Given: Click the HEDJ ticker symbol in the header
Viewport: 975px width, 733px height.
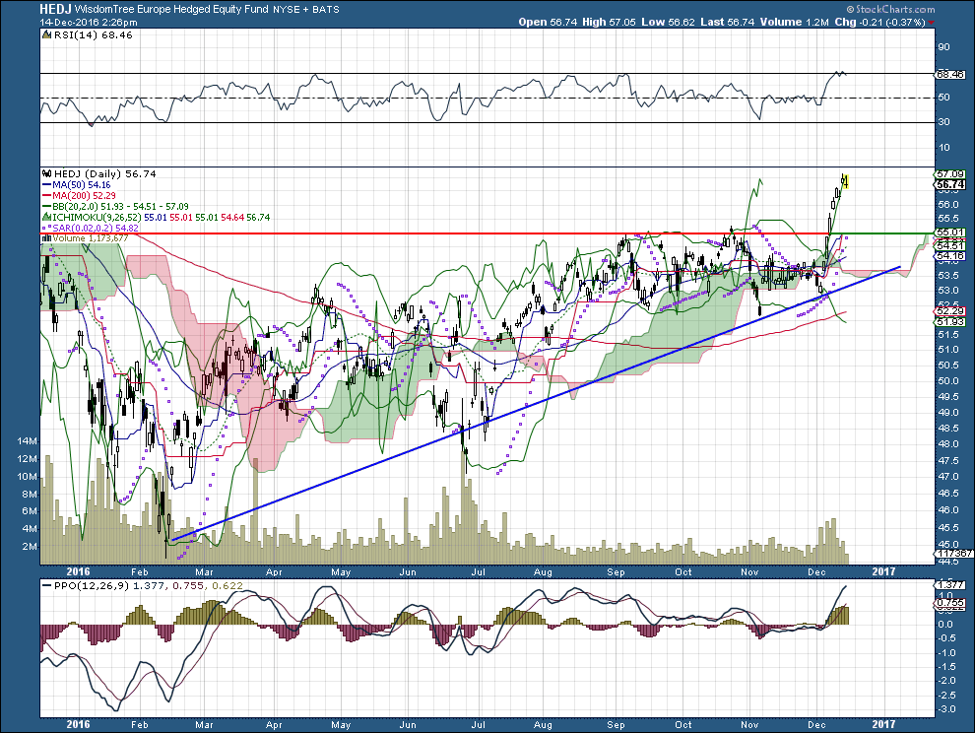Looking at the screenshot, I should click(55, 9).
